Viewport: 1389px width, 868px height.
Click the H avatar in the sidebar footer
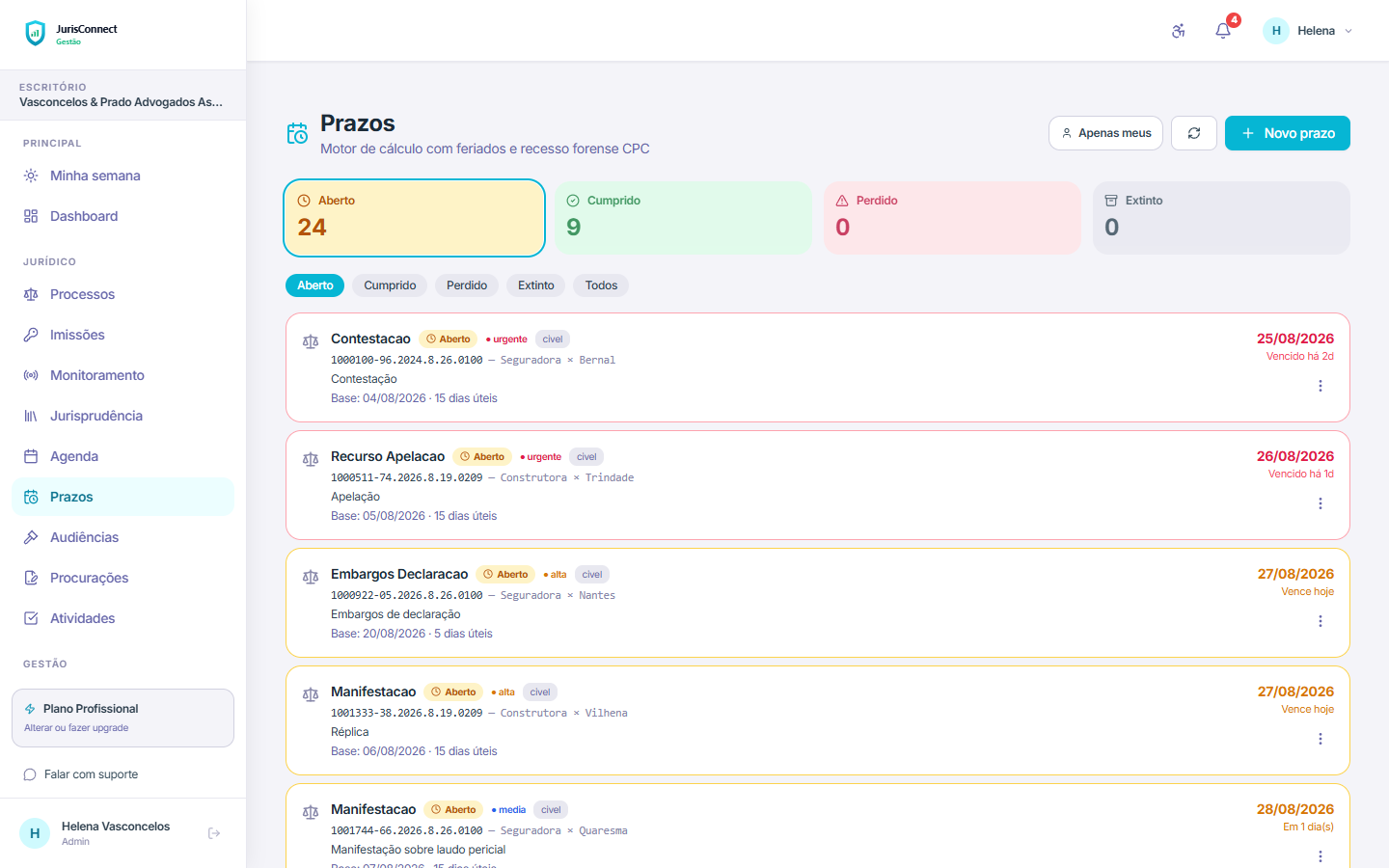tap(35, 833)
